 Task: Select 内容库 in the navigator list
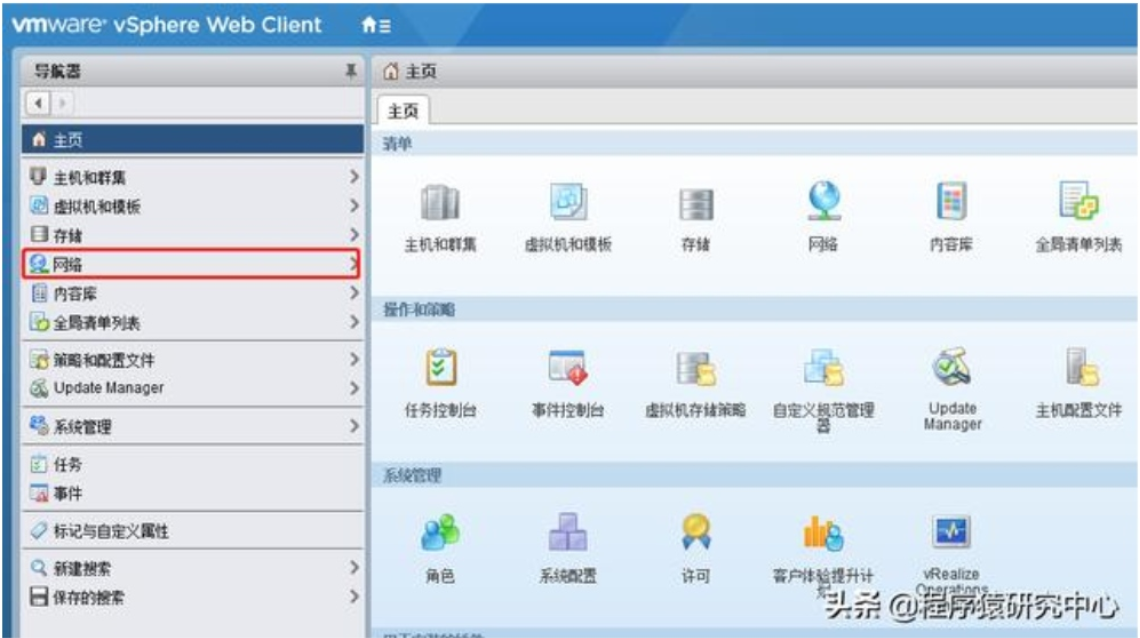click(193, 293)
